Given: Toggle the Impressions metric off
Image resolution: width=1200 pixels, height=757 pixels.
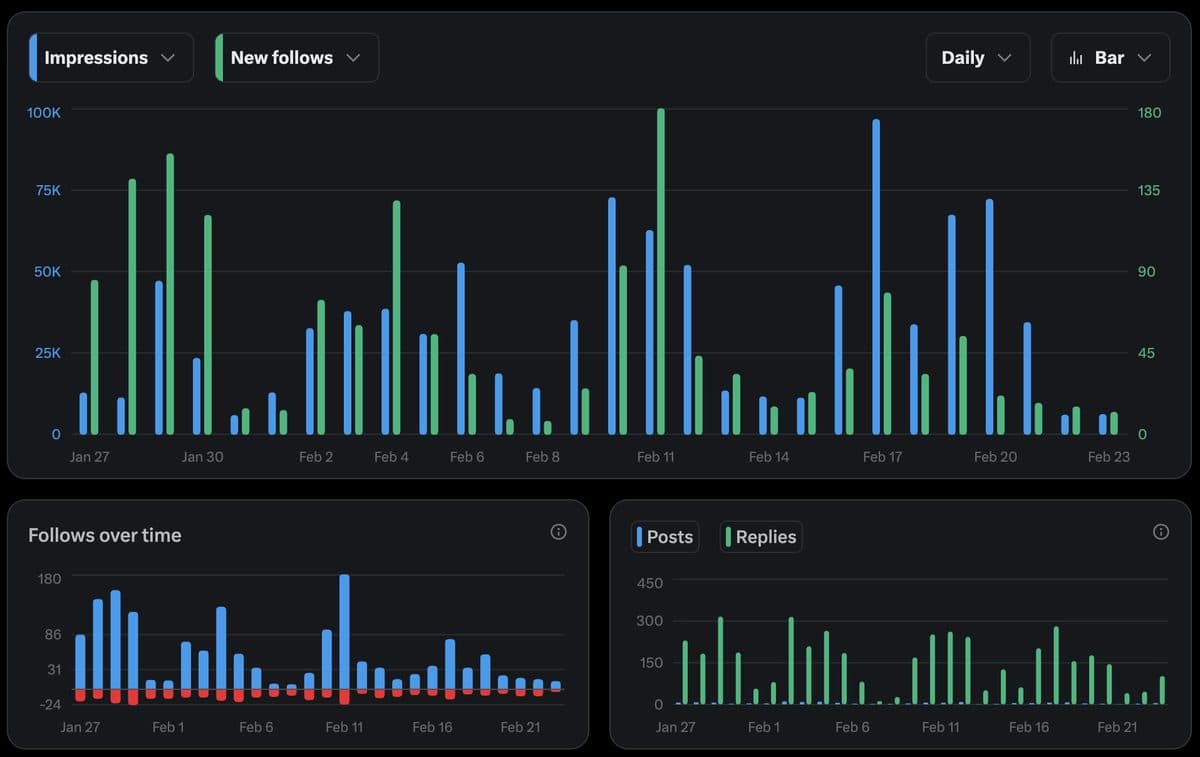Looking at the screenshot, I should (x=95, y=57).
